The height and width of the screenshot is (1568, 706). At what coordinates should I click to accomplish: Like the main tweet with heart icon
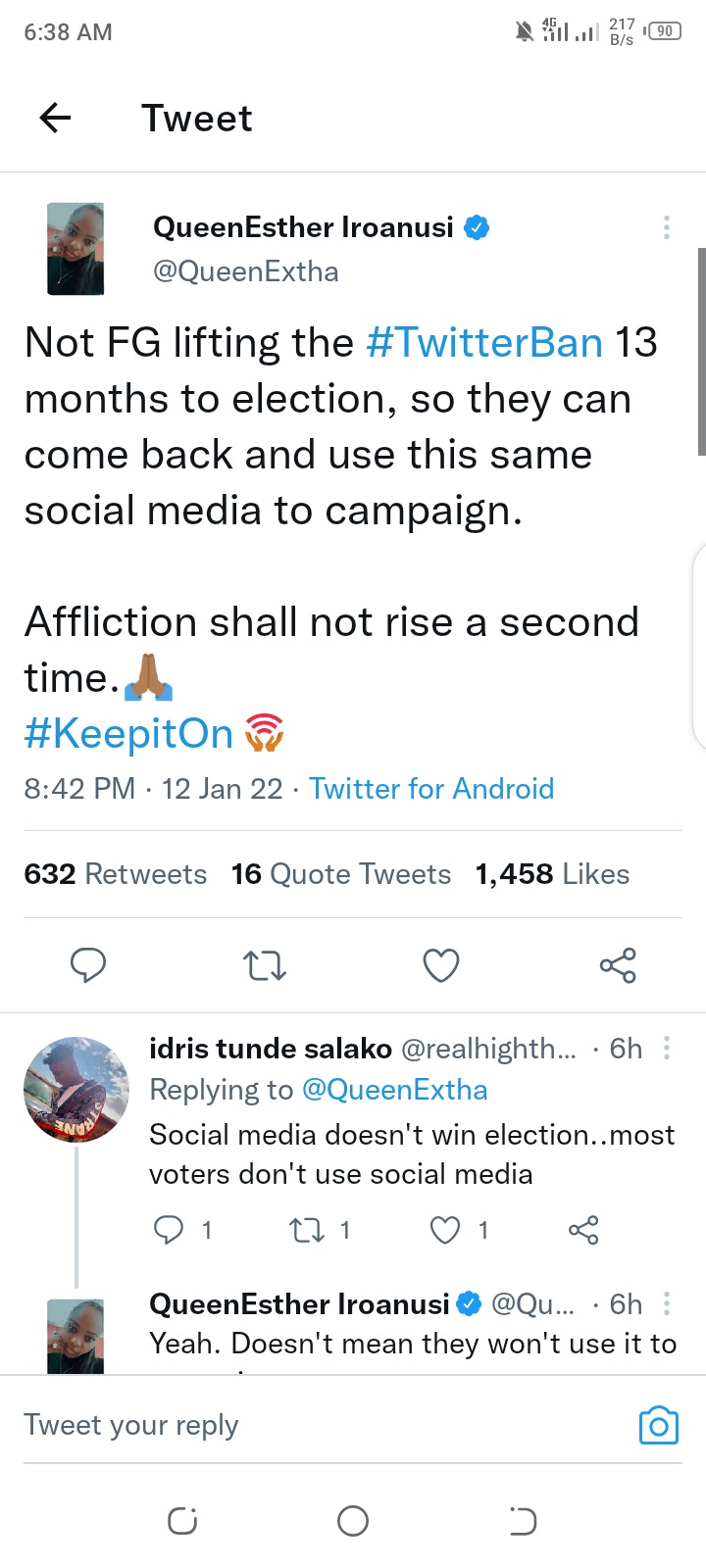pos(441,965)
